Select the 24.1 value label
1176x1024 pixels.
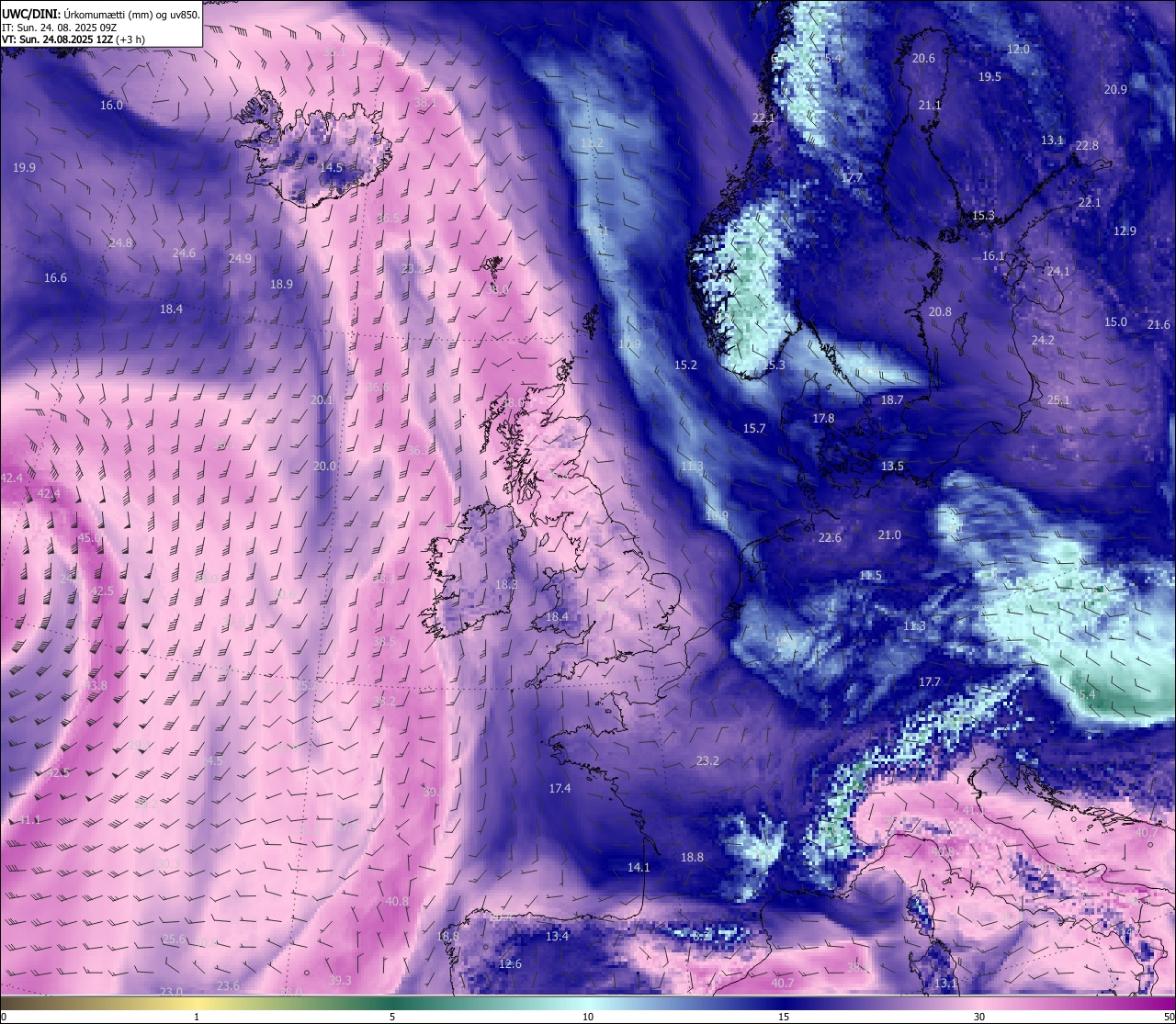(x=1058, y=272)
